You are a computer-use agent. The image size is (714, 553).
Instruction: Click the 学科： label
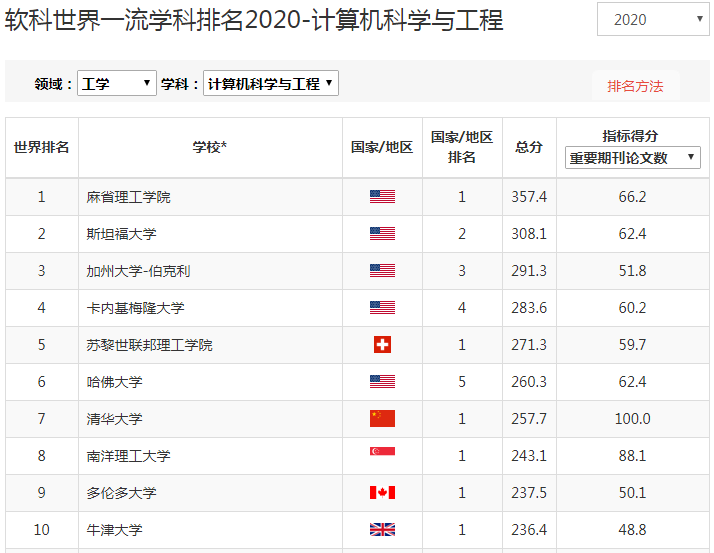pos(179,84)
